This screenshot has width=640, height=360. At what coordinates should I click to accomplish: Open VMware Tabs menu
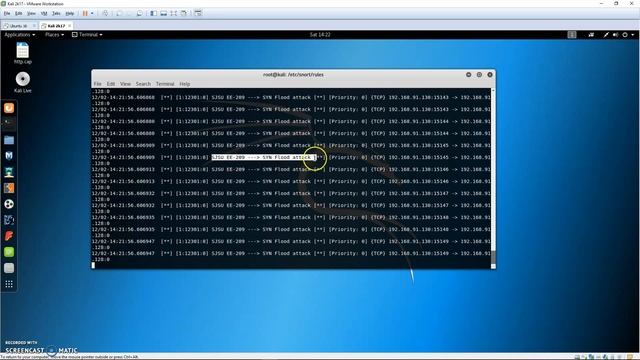56,13
